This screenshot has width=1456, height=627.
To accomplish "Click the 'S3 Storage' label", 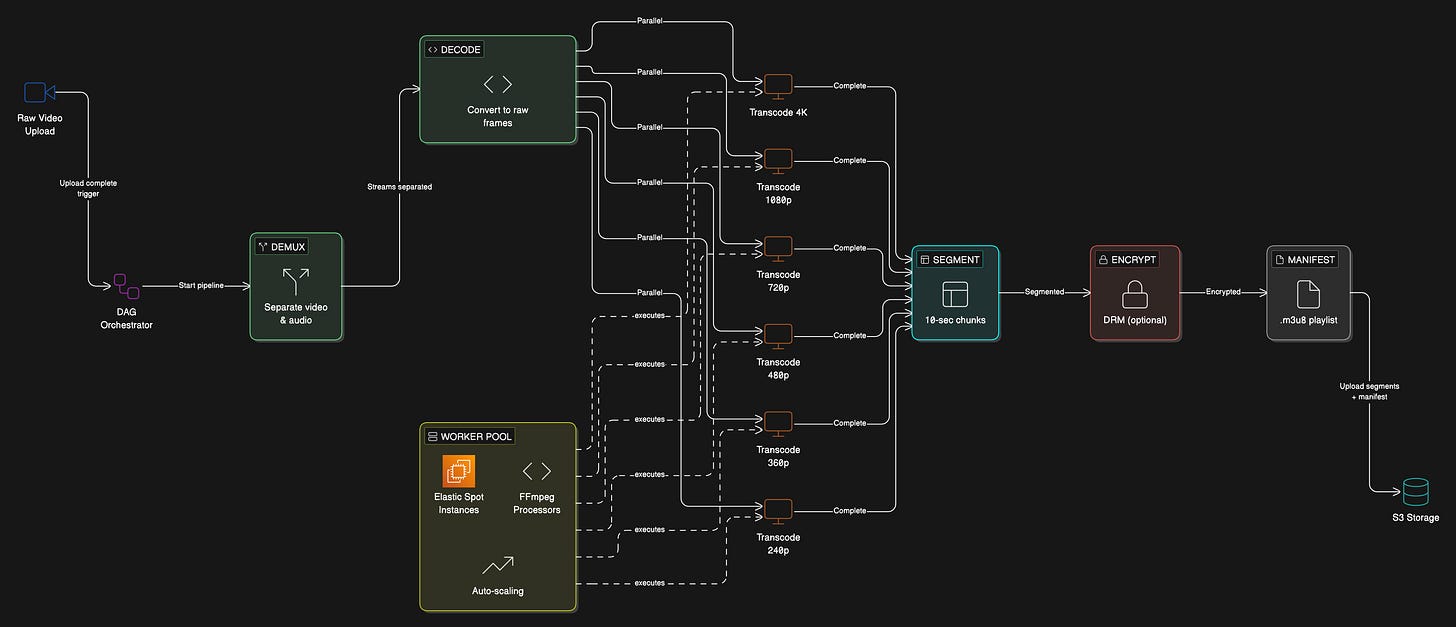I will click(1416, 518).
